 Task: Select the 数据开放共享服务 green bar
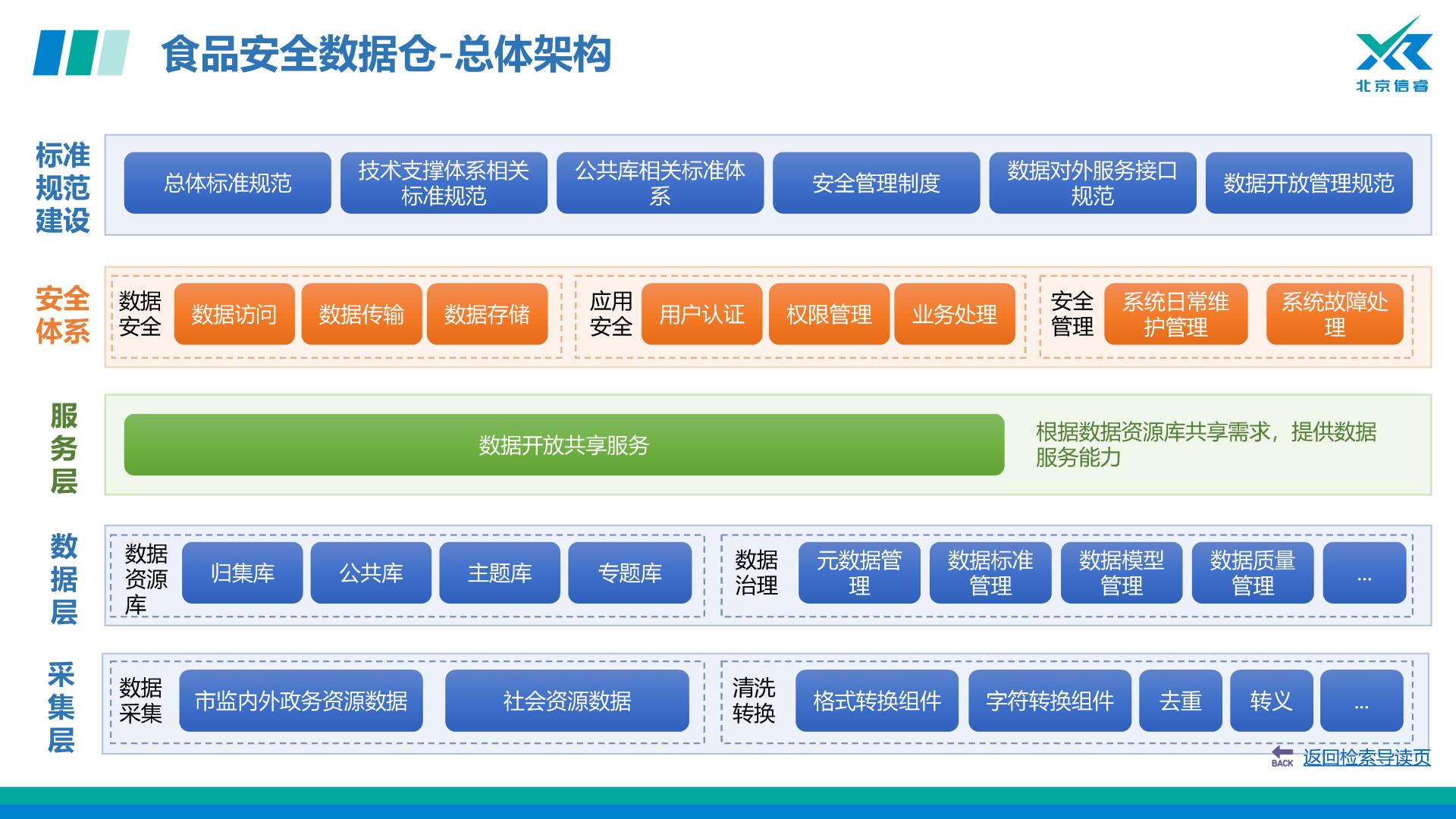click(563, 445)
